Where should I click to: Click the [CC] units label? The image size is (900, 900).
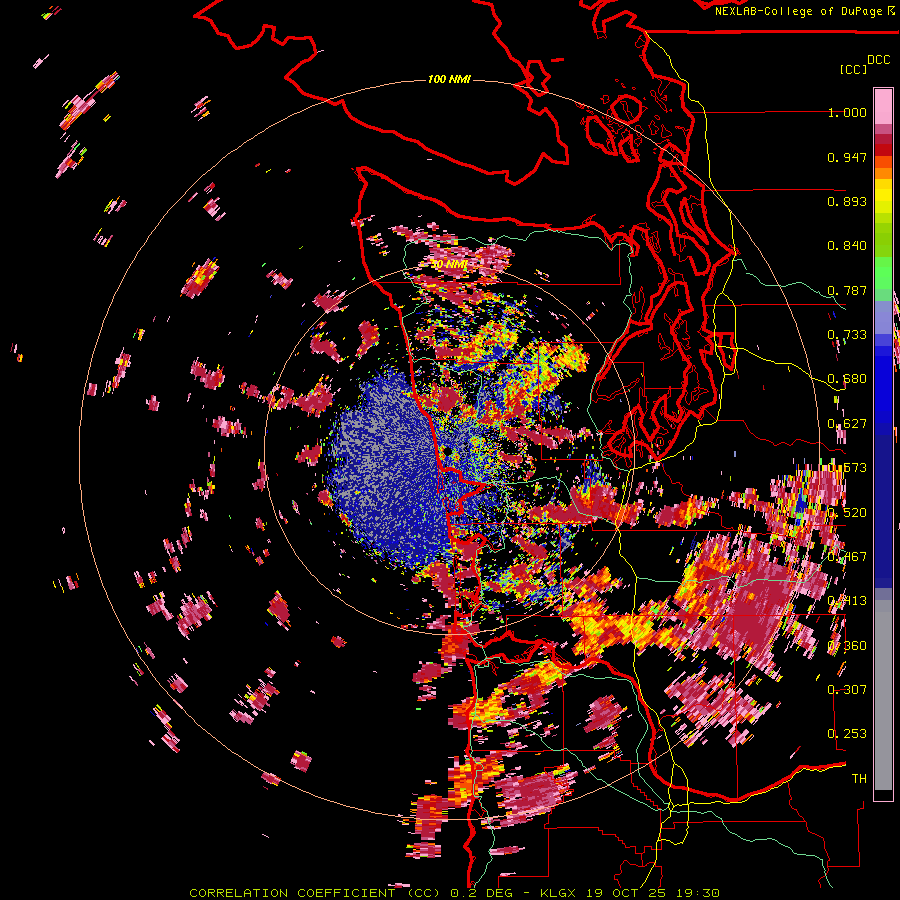click(x=853, y=69)
